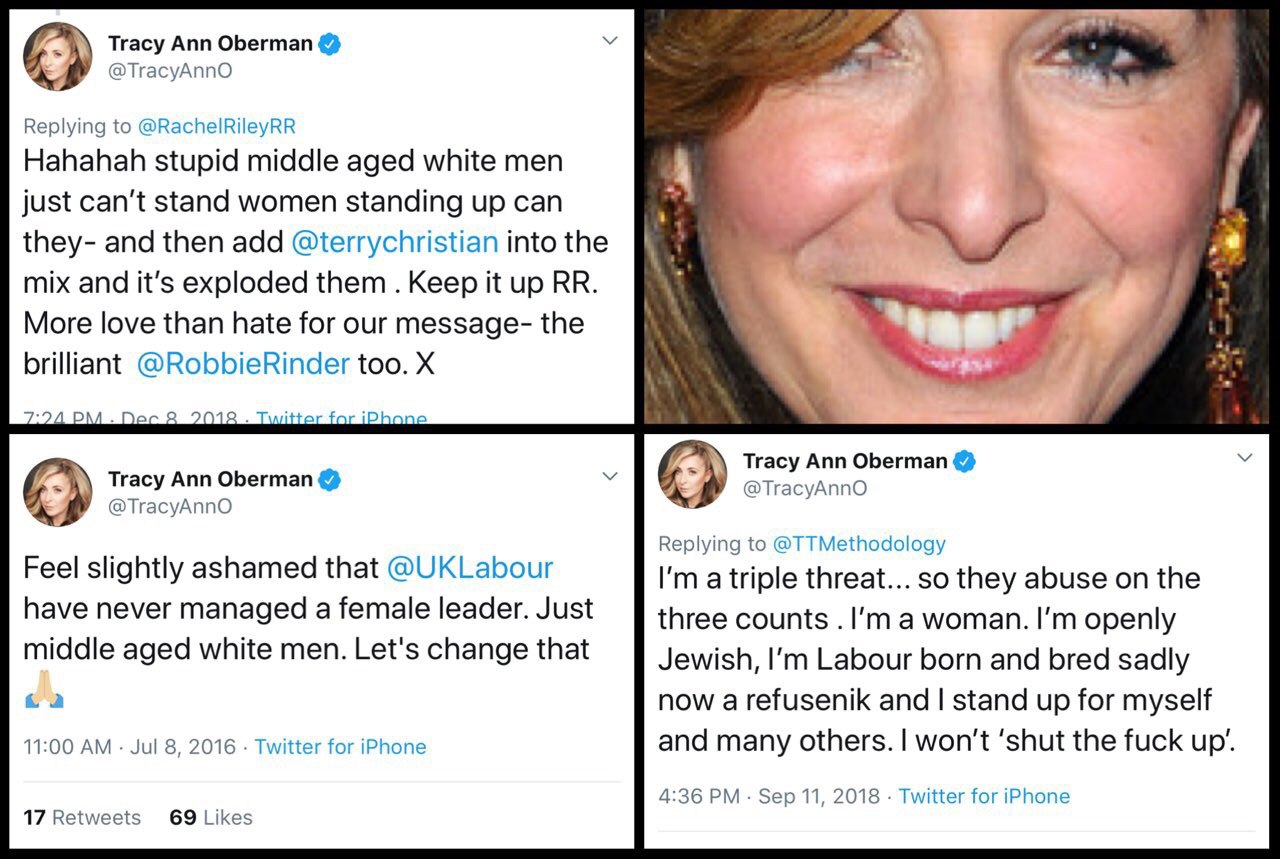
Task: Click the praying hands emoji in the tweet
Action: coord(43,690)
